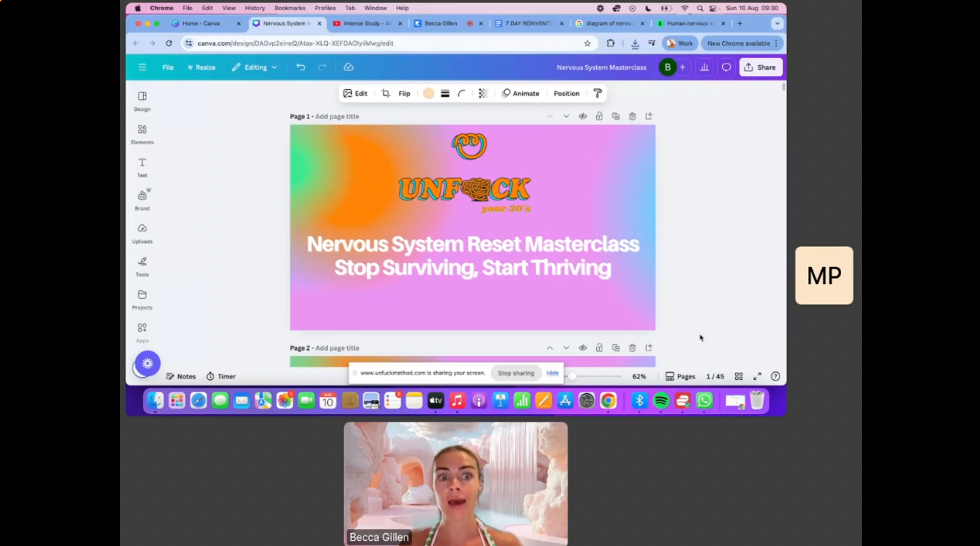Click Stop sharing in the banner
Viewport: 980px width, 546px height.
point(516,374)
